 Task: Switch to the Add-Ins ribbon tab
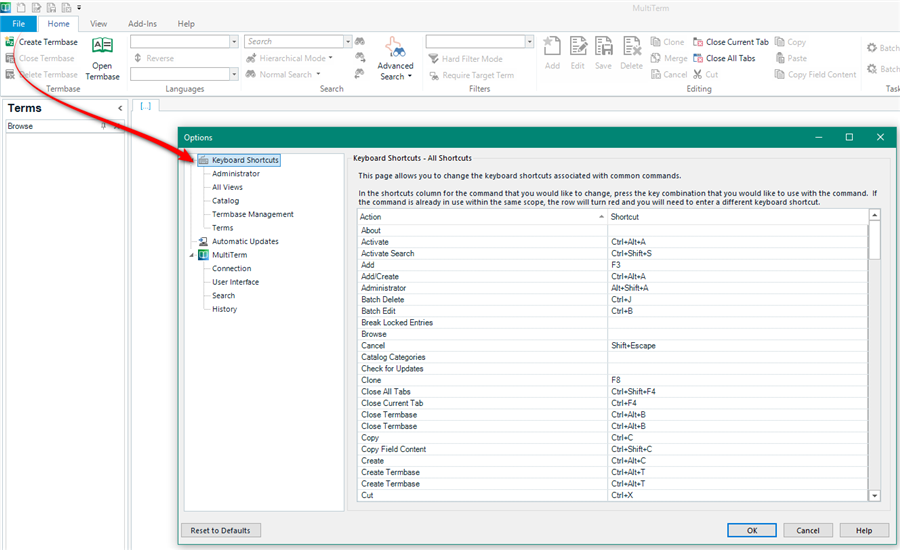click(x=142, y=24)
